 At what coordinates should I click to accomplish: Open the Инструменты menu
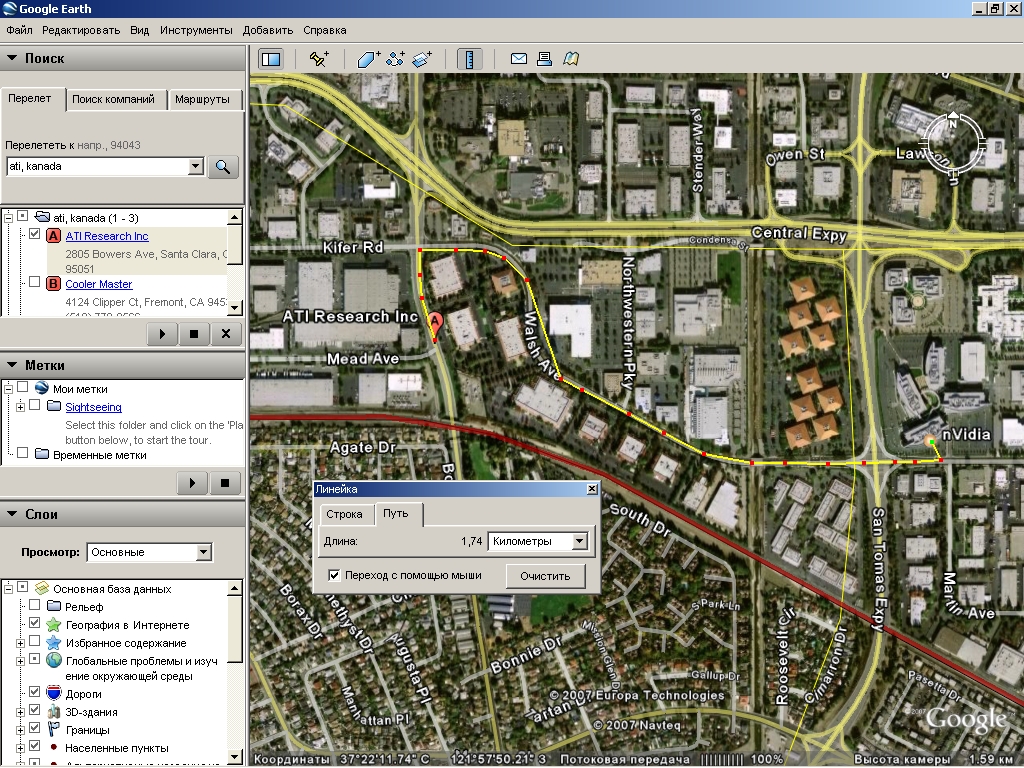[197, 30]
